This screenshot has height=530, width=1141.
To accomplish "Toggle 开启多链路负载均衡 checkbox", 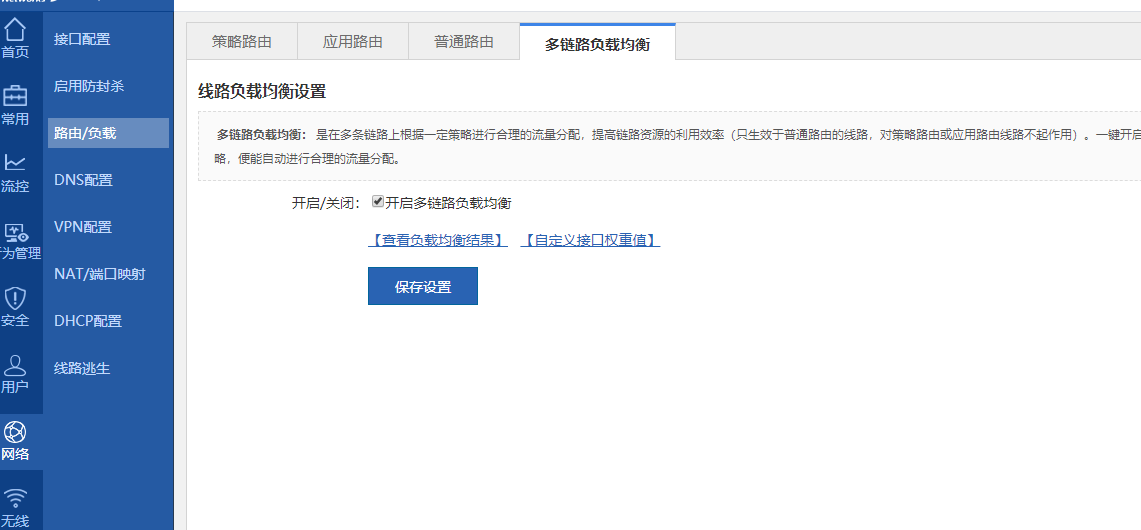I will [x=377, y=202].
